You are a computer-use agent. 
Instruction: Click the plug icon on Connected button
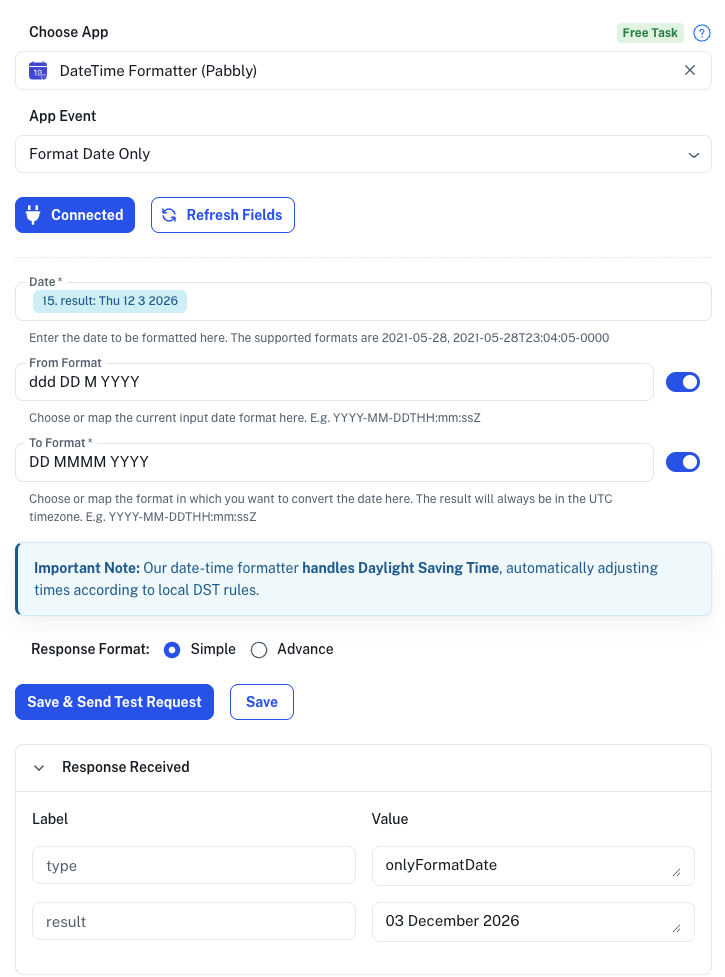(x=33, y=215)
